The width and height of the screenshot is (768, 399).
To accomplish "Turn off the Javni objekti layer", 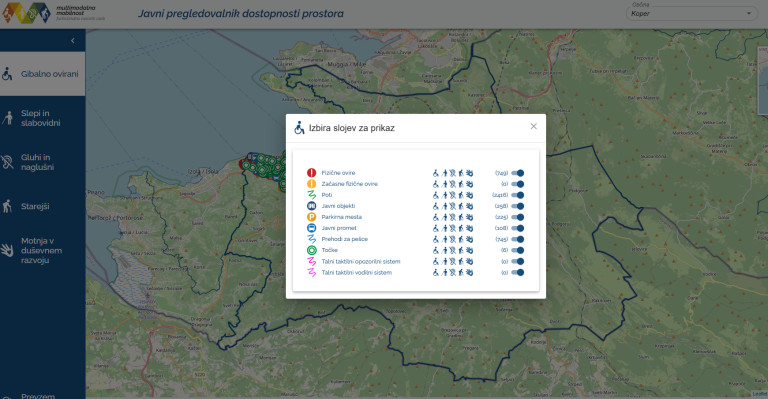I will point(518,206).
